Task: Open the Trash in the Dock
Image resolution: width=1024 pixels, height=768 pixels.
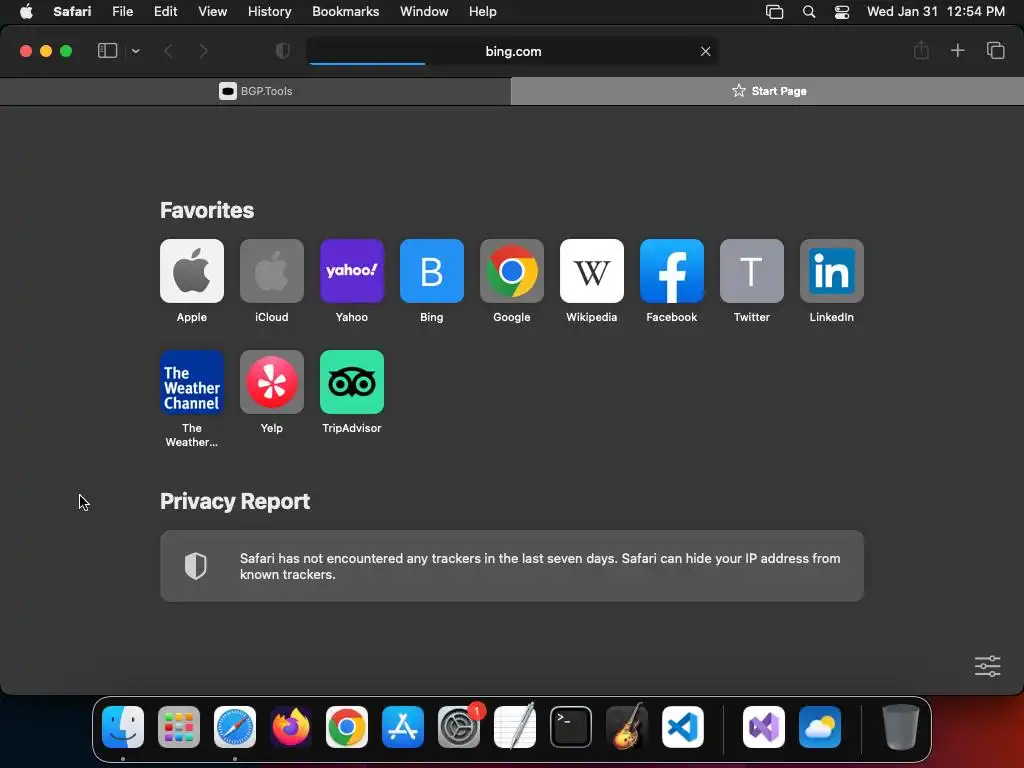Action: pyautogui.click(x=901, y=727)
